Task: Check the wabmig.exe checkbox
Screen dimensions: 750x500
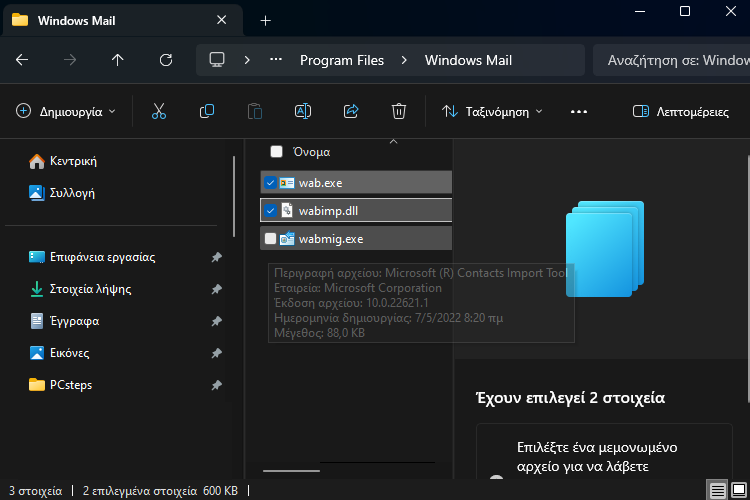Action: [x=270, y=238]
